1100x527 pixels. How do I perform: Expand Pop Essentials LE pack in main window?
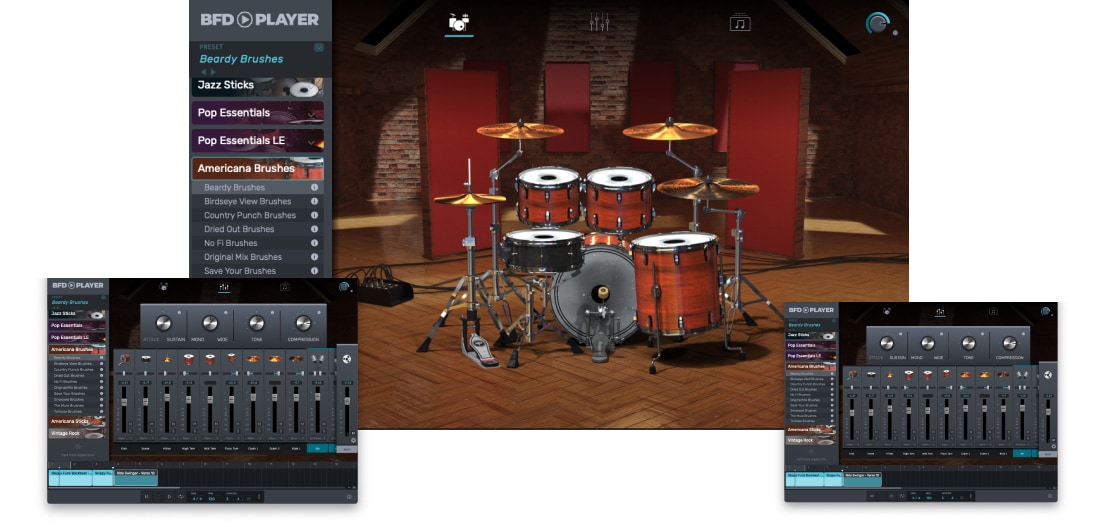(x=257, y=140)
